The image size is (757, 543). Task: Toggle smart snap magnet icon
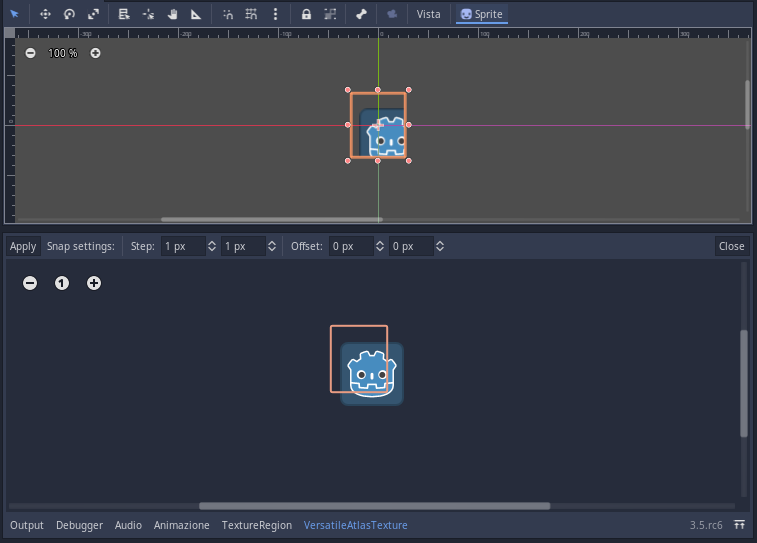[x=227, y=14]
